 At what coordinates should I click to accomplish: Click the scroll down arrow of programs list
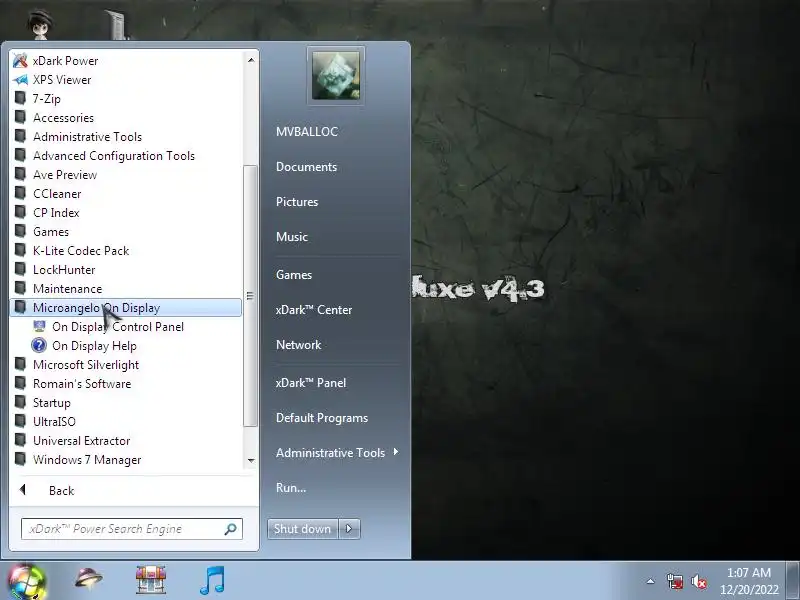click(x=251, y=461)
